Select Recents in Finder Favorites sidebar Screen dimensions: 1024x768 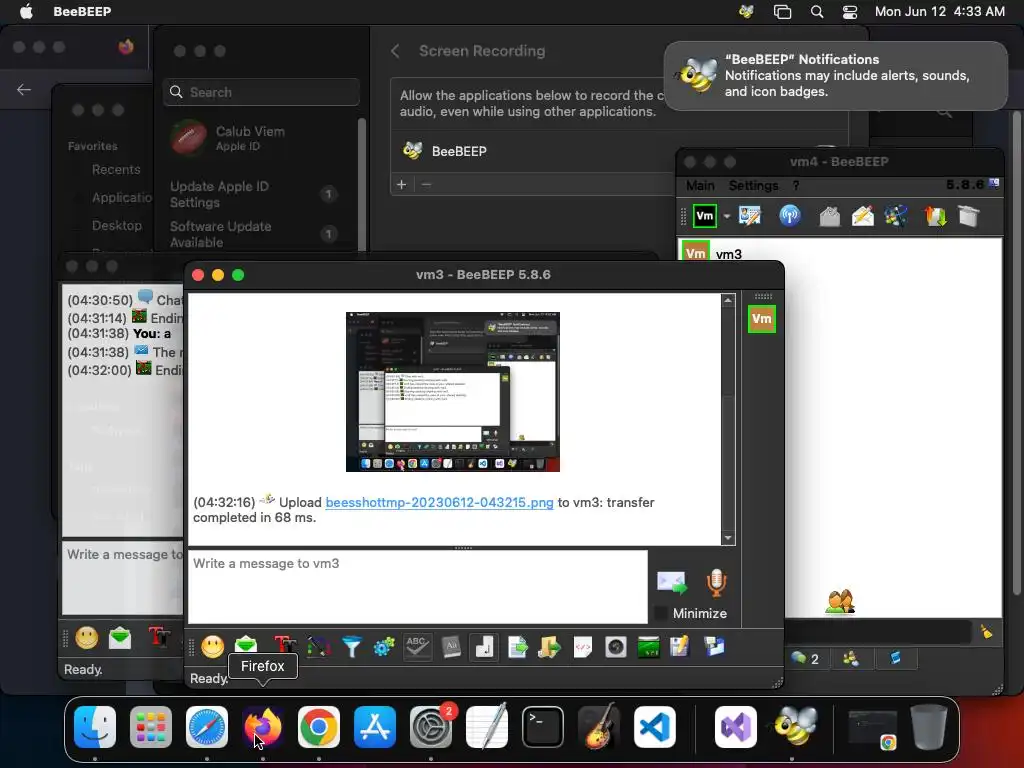[x=116, y=170]
